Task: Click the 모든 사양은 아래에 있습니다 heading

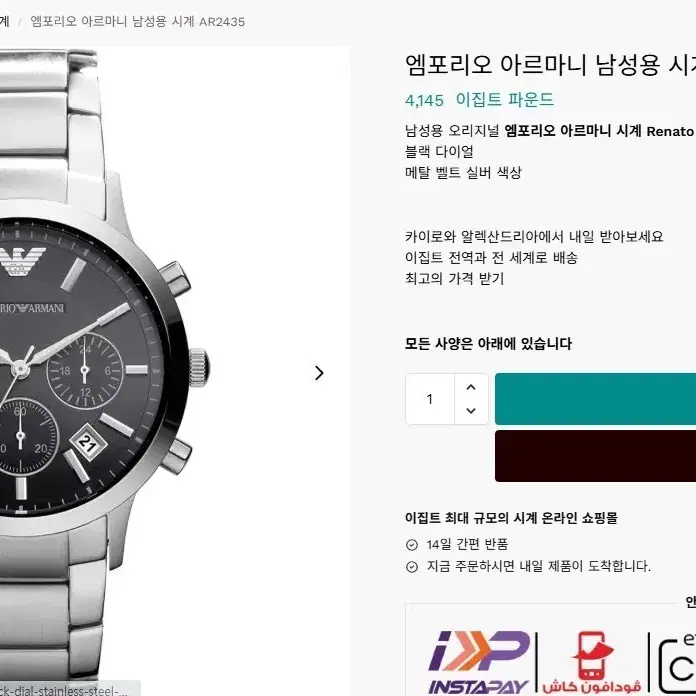Action: 488,344
